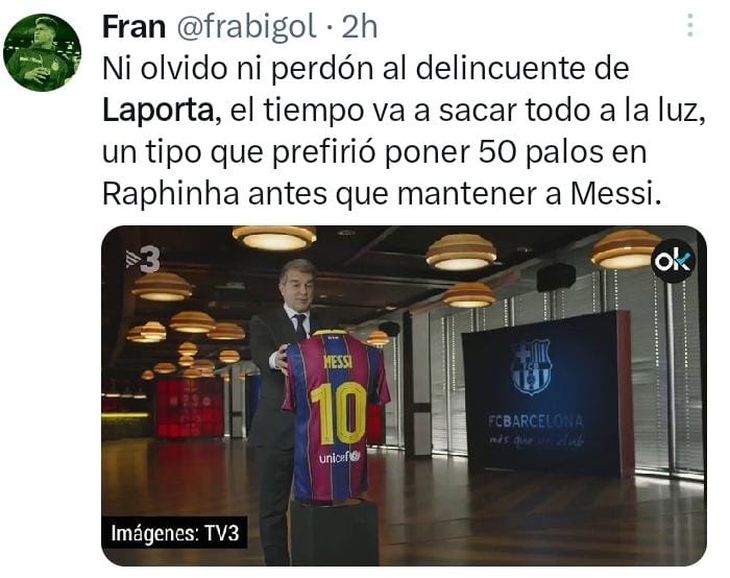The width and height of the screenshot is (730, 578).
Task: Click the black pedestal under the jersey
Action: click(x=335, y=532)
